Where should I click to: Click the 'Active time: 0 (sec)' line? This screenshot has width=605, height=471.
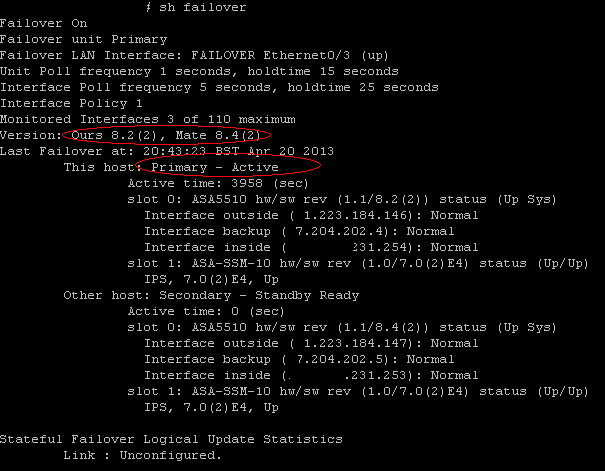pyautogui.click(x=206, y=311)
